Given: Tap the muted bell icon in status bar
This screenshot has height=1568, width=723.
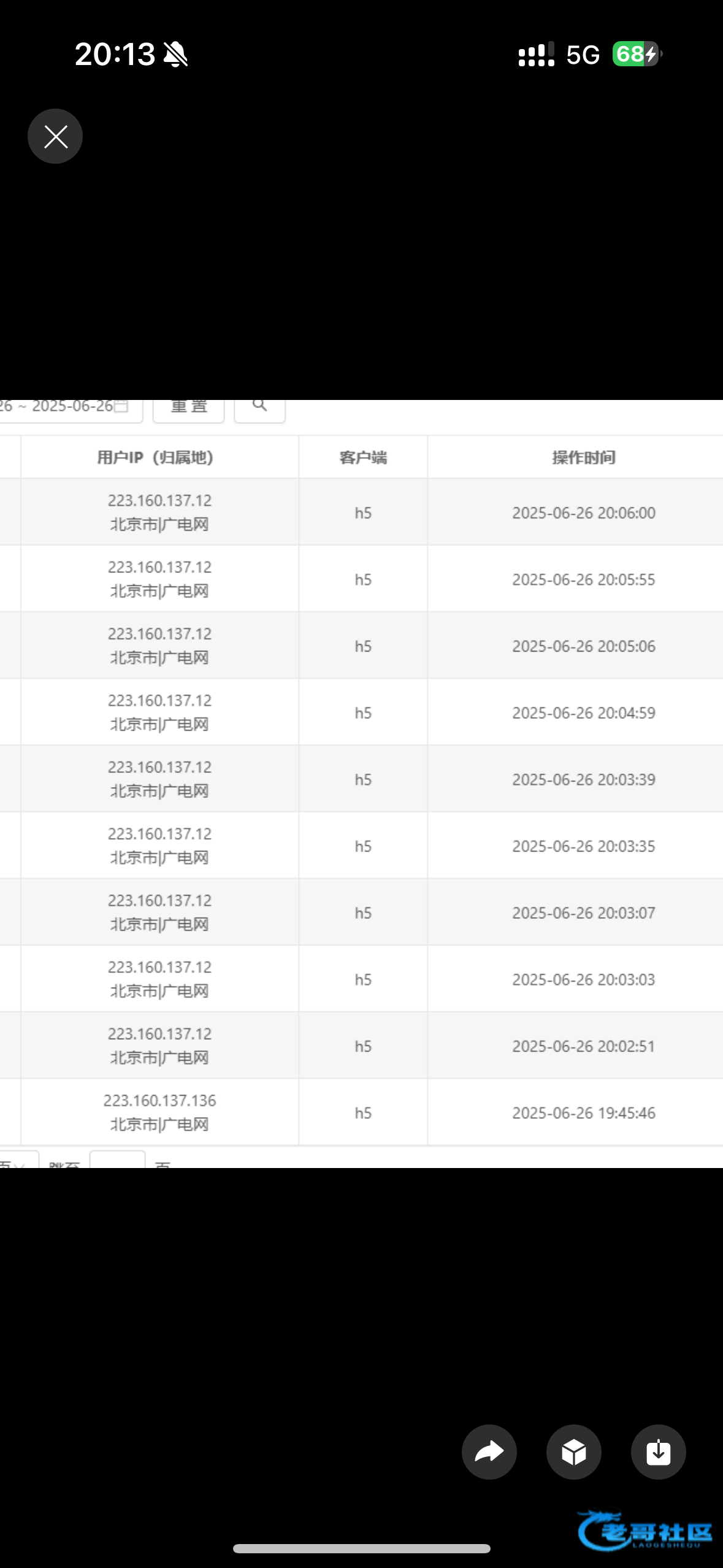Looking at the screenshot, I should (176, 55).
